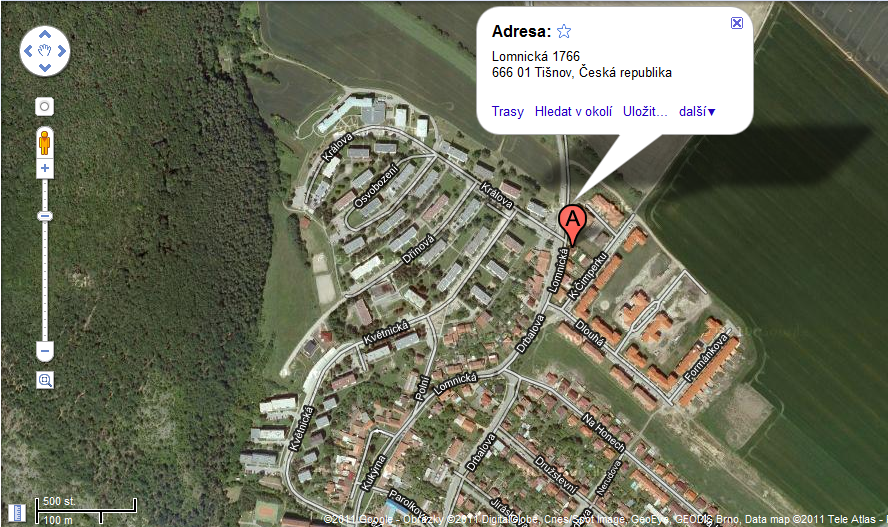This screenshot has width=888, height=527.
Task: Pan the map right with the arrow control
Action: click(x=61, y=51)
